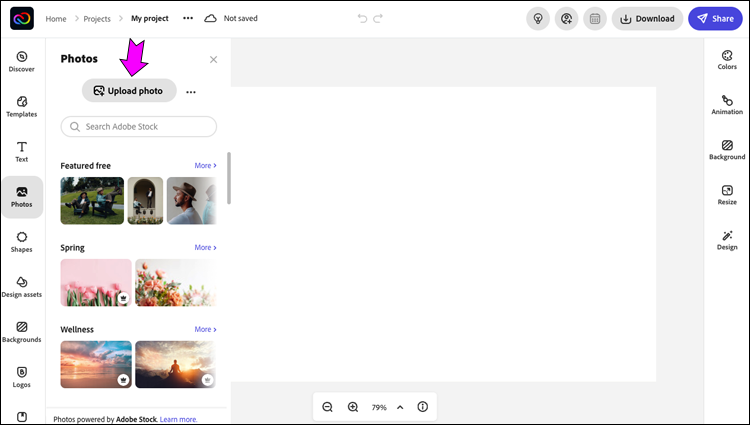This screenshot has width=750, height=425.
Task: Select the Photos panel icon
Action: 22,197
